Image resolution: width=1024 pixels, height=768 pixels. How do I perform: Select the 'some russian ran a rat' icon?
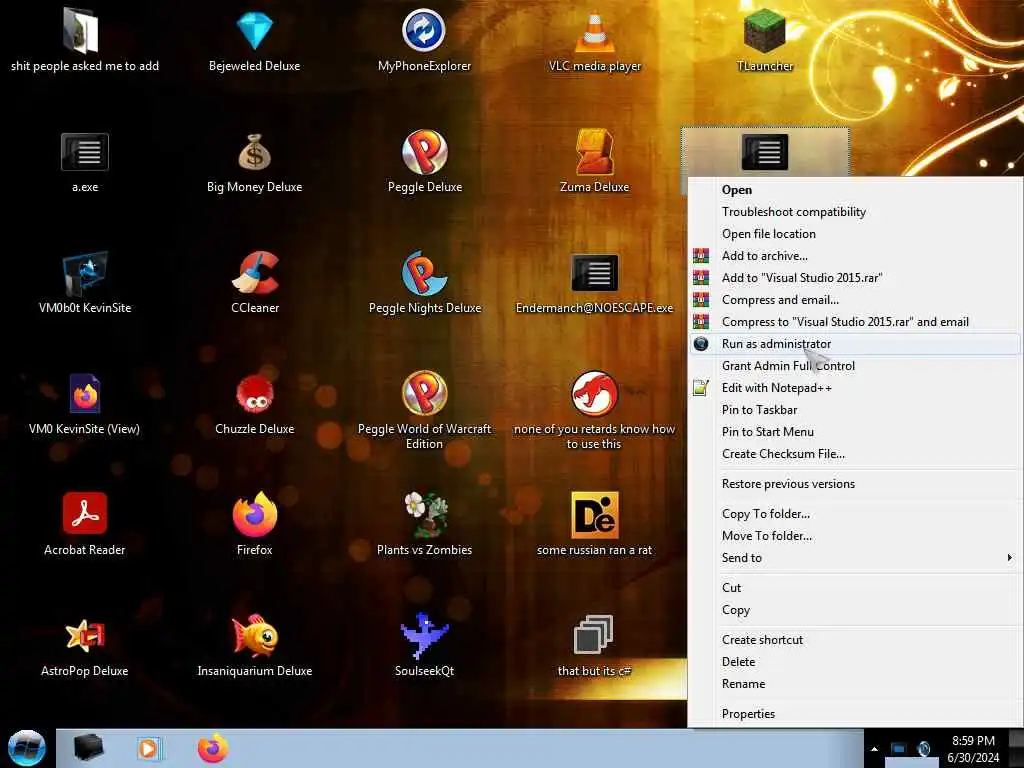[594, 514]
